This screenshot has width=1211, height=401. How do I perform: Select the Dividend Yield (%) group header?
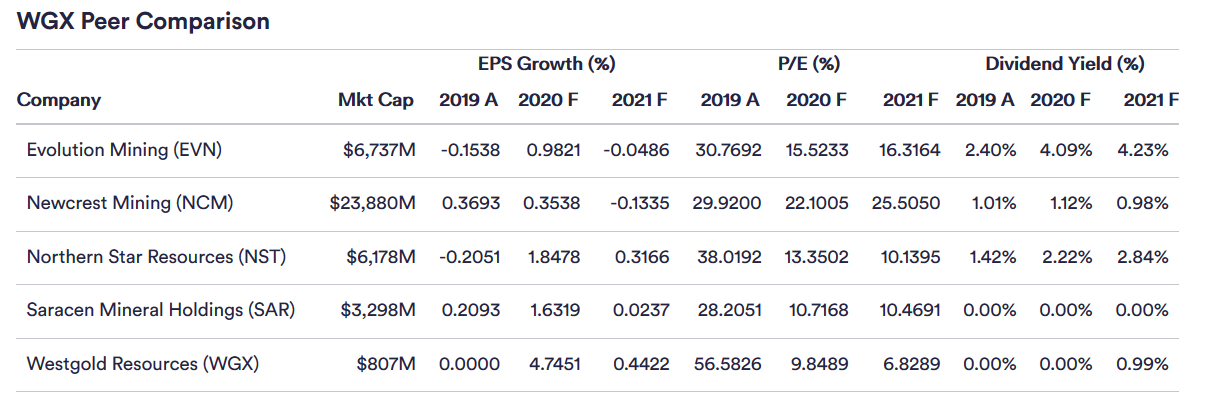(1064, 64)
